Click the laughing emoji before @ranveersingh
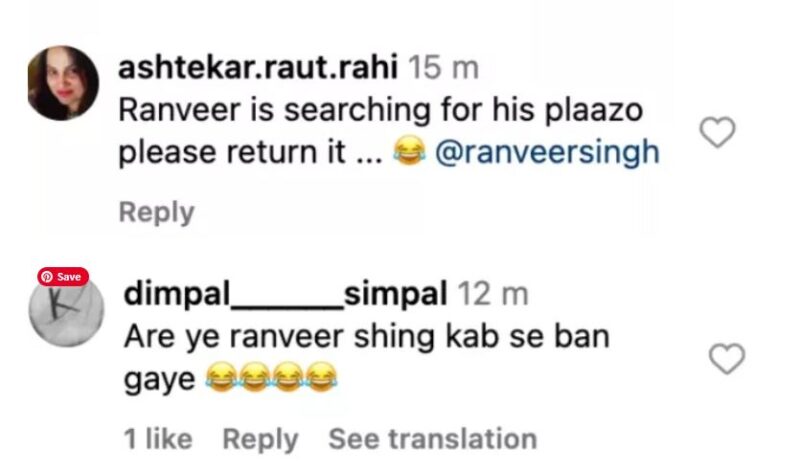This screenshot has height=472, width=800. pyautogui.click(x=409, y=152)
